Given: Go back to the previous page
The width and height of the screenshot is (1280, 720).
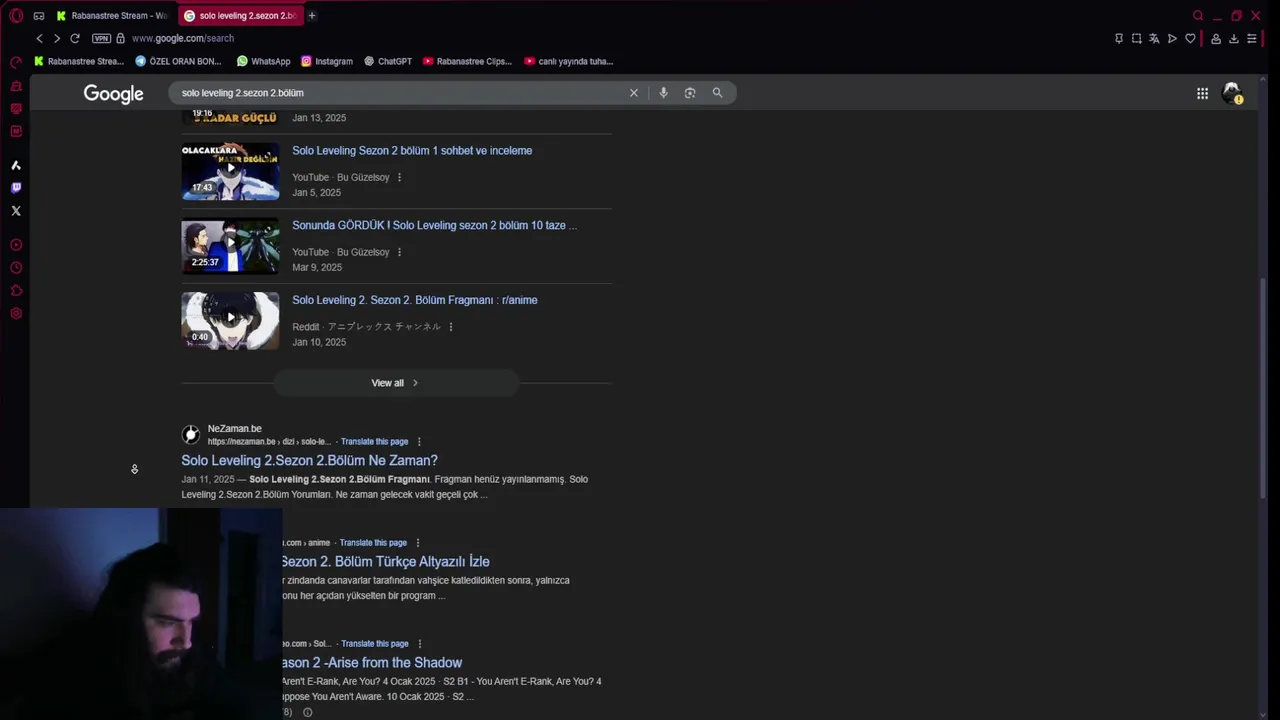Looking at the screenshot, I should [39, 38].
